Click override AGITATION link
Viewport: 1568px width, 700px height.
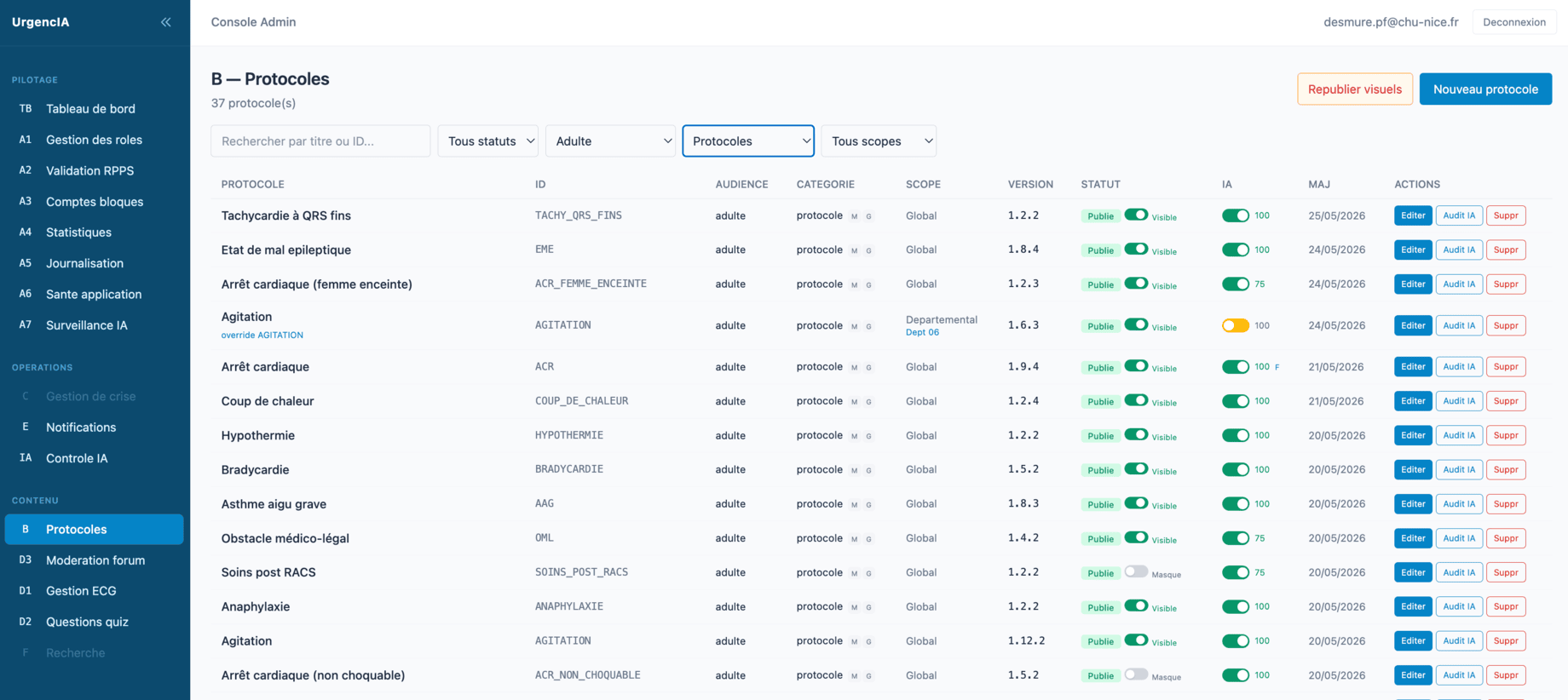tap(262, 336)
